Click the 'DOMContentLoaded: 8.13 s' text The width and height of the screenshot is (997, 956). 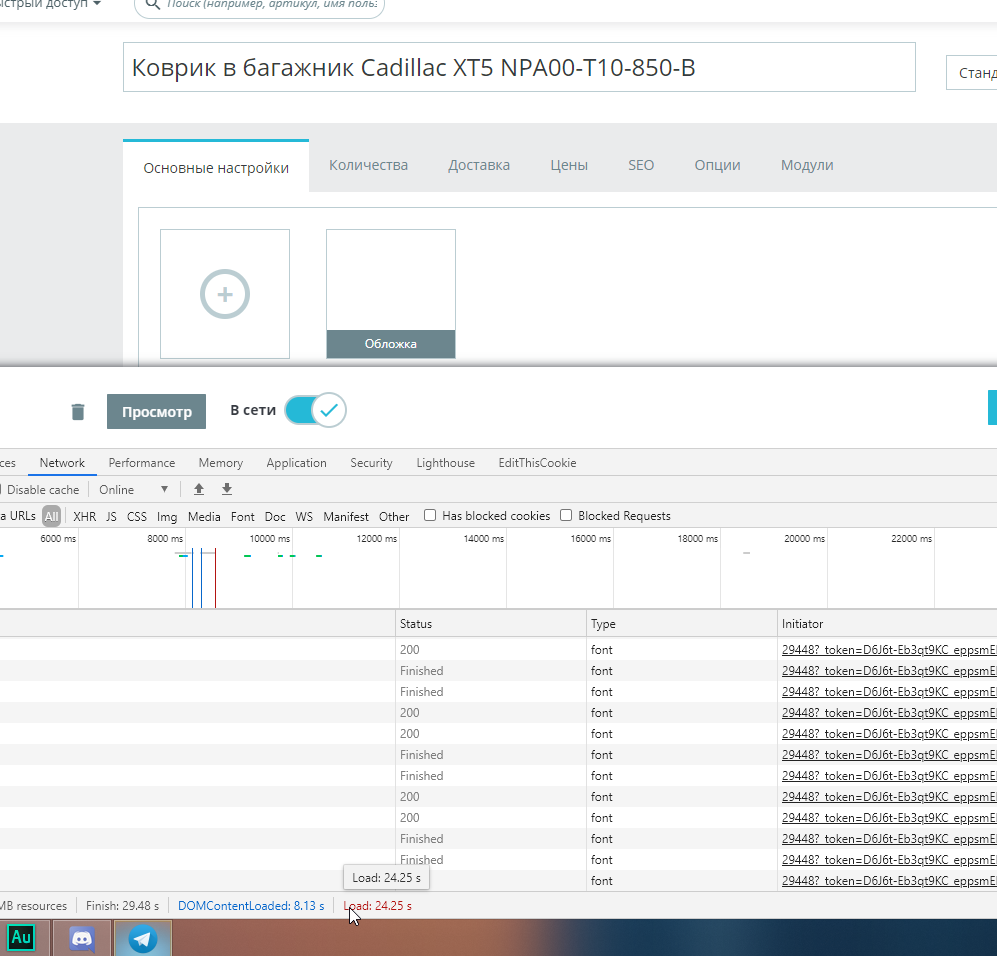(251, 906)
